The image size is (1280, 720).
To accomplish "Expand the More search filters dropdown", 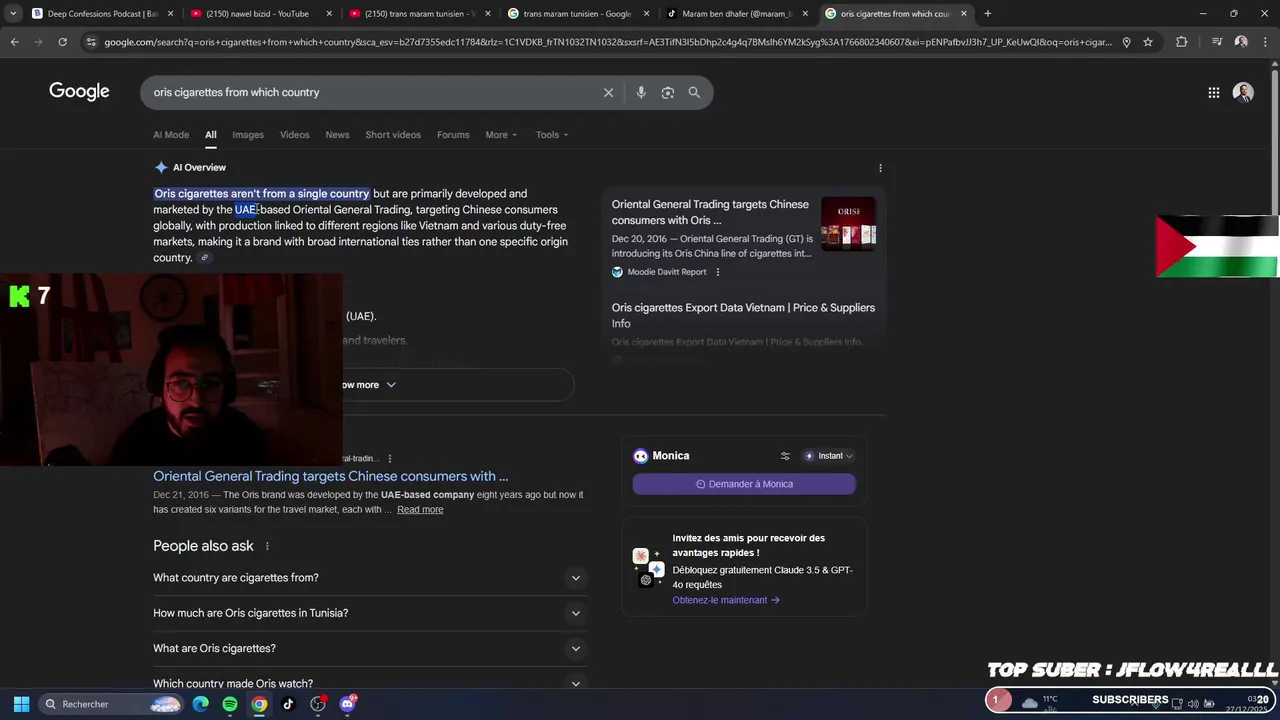I will [x=501, y=135].
